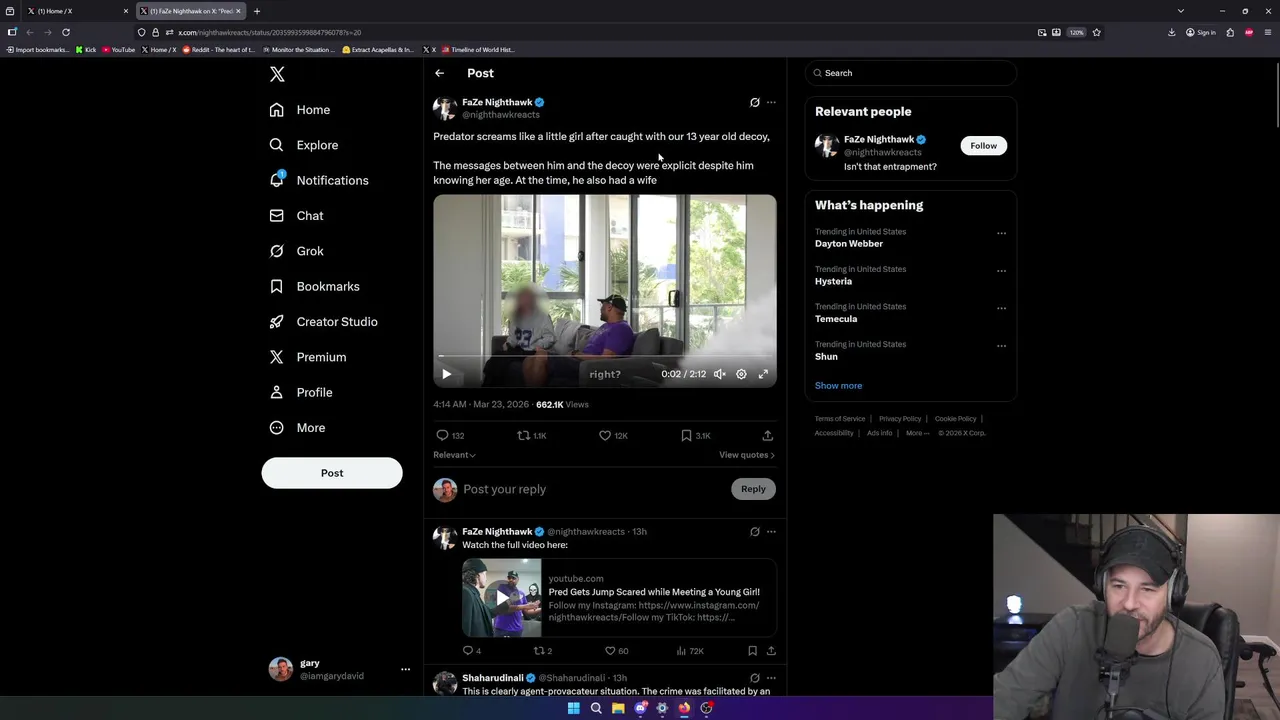Open the Kick bookmark

pos(86,50)
